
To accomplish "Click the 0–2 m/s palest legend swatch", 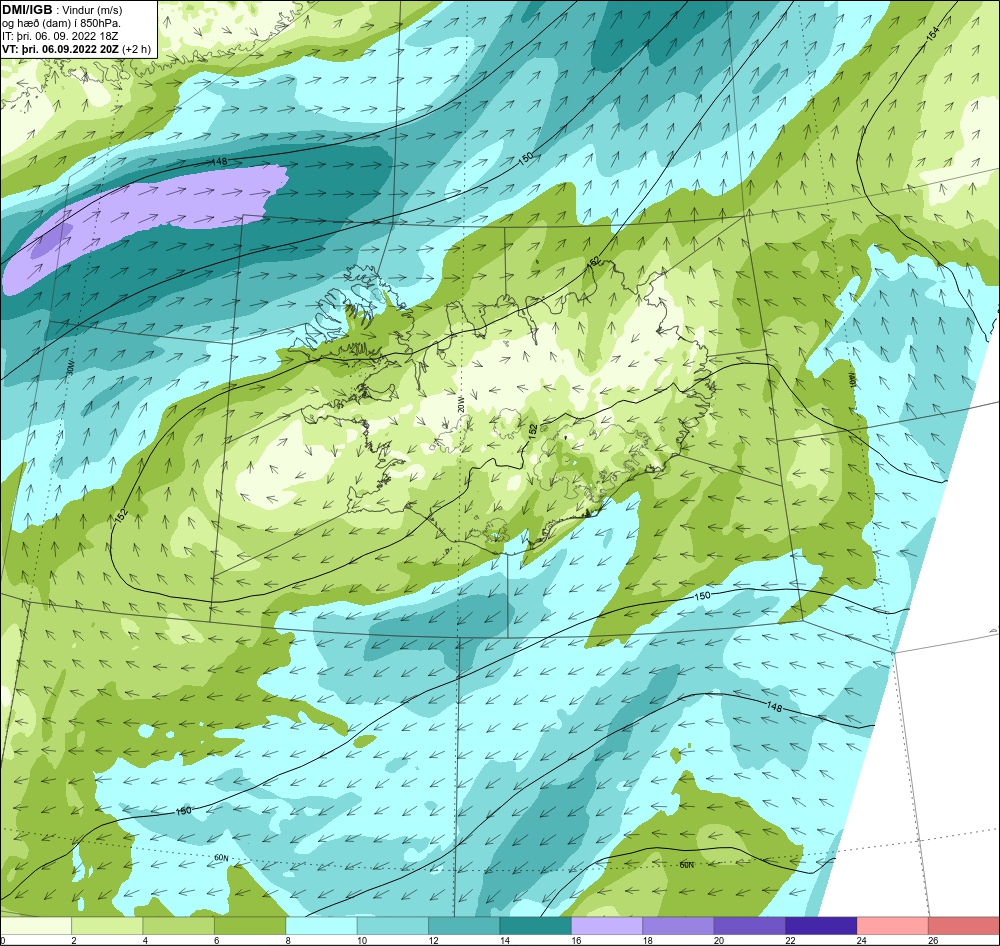I will 36,926.
